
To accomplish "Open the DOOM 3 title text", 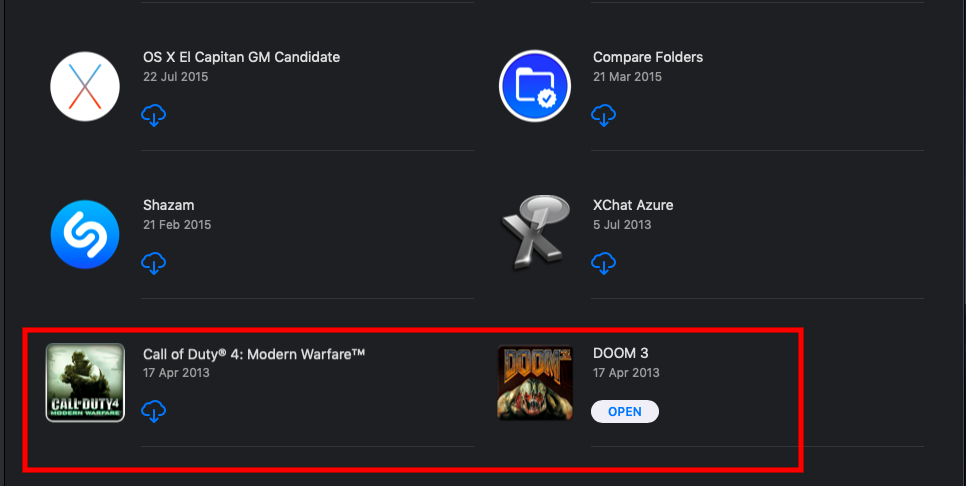I will [620, 353].
